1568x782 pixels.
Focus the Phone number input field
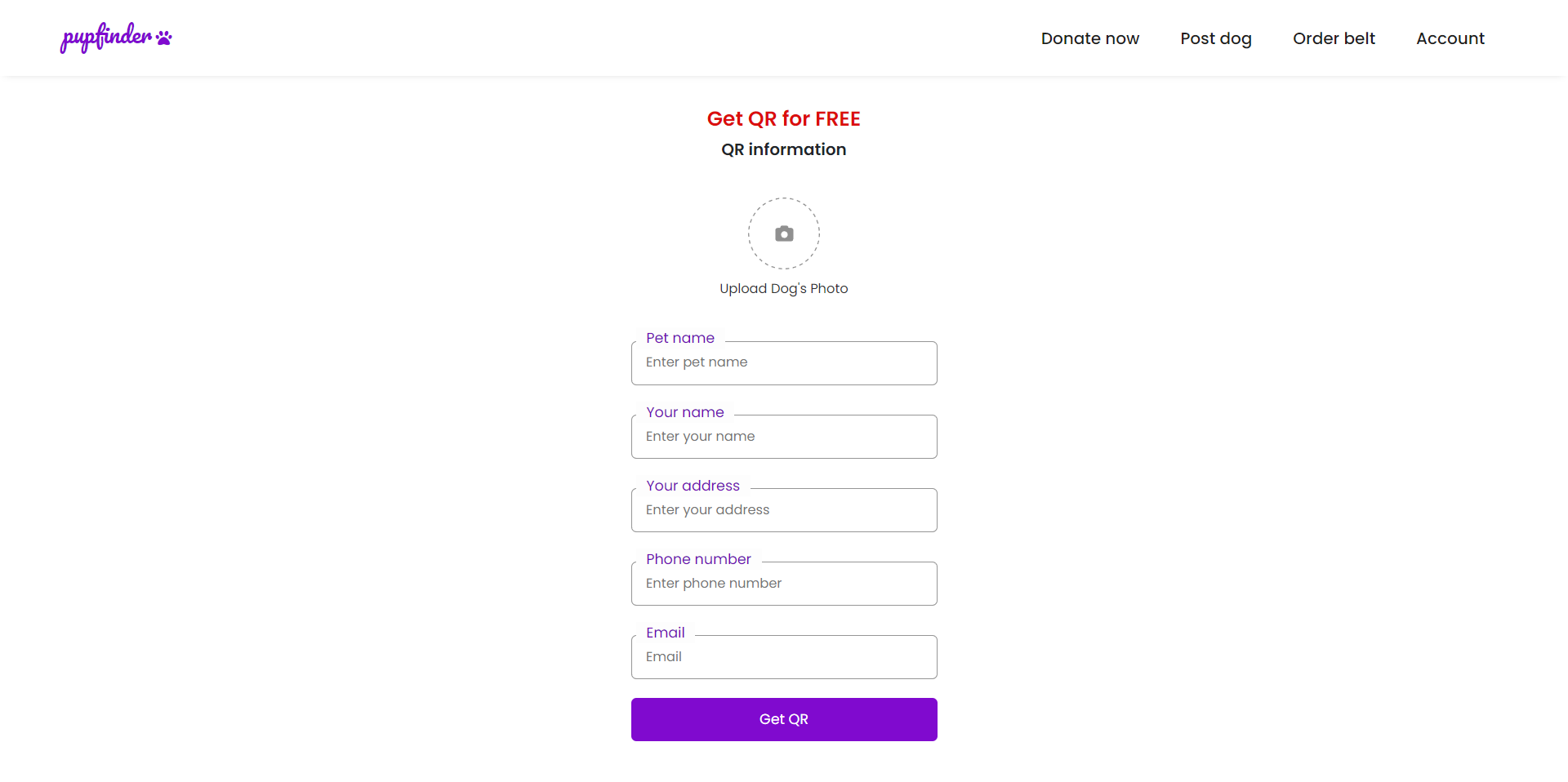pos(783,583)
